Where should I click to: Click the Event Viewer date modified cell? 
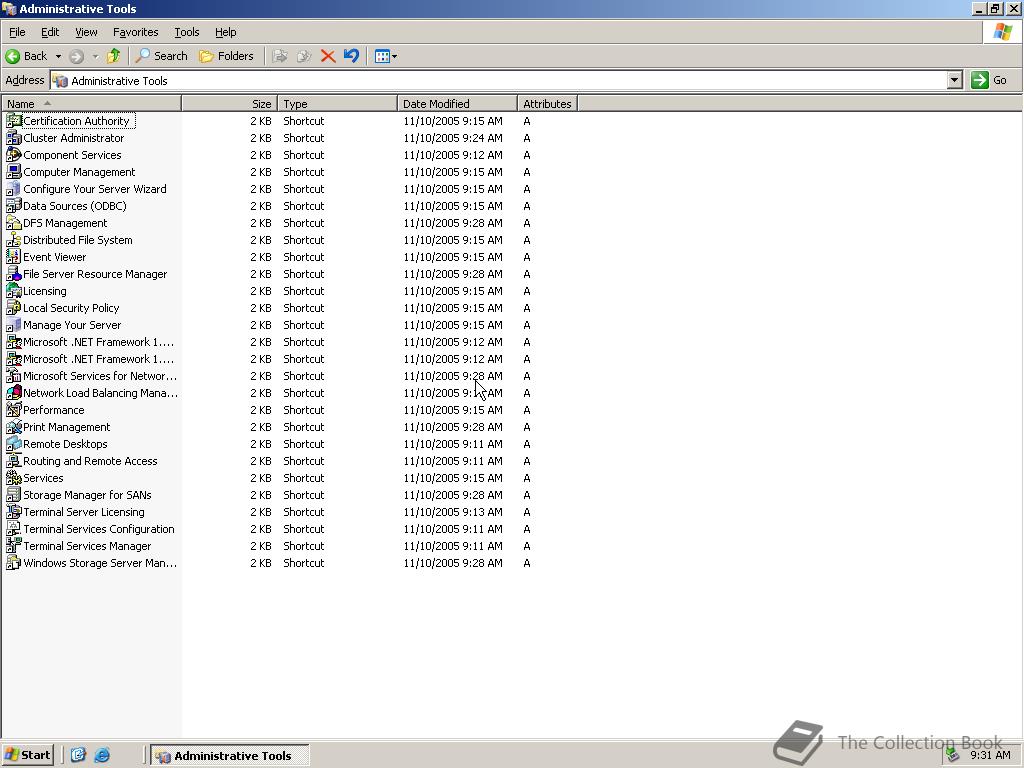point(453,257)
